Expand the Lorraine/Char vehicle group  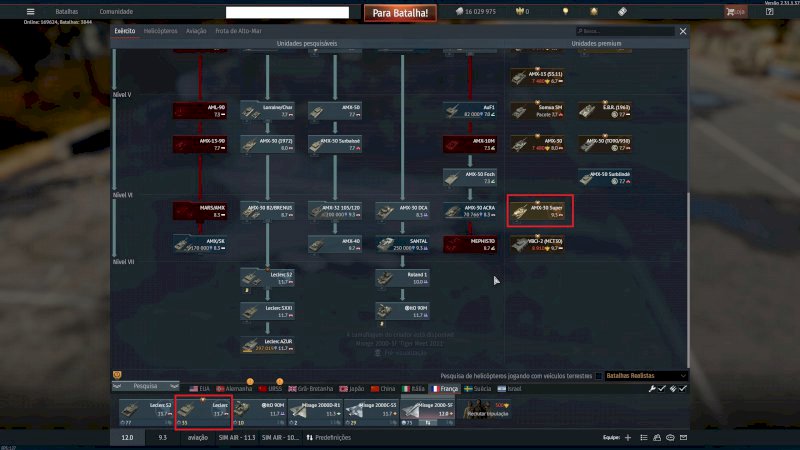point(267,111)
